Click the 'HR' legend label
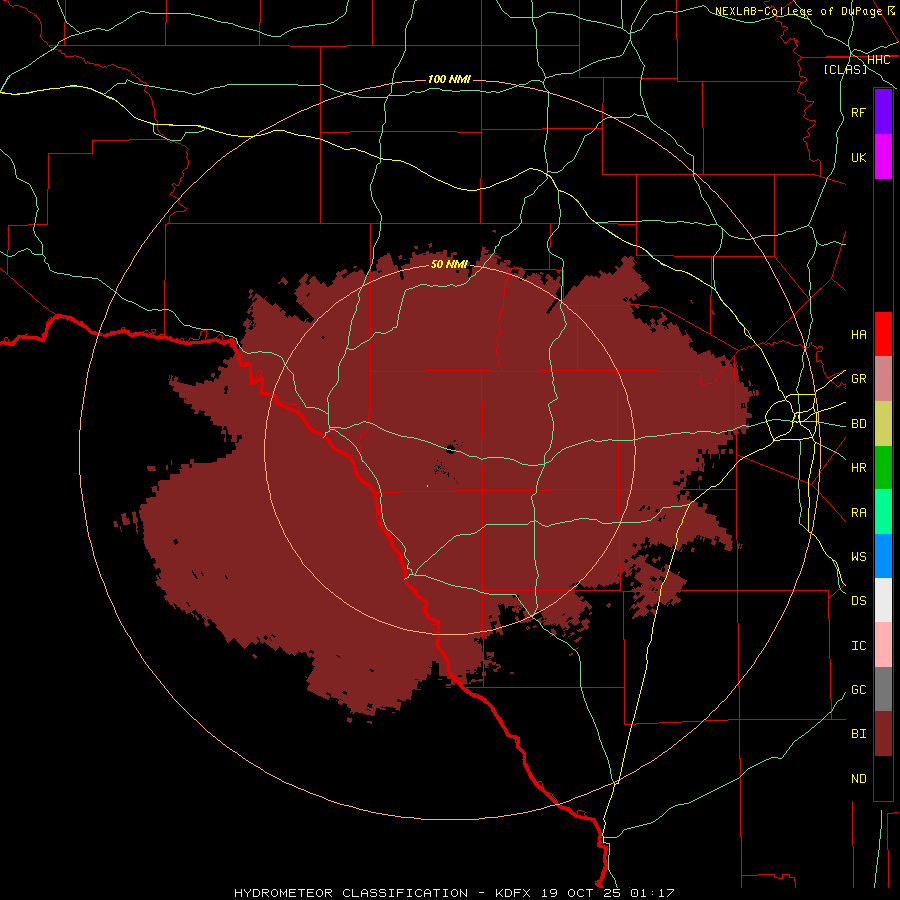 (x=859, y=468)
